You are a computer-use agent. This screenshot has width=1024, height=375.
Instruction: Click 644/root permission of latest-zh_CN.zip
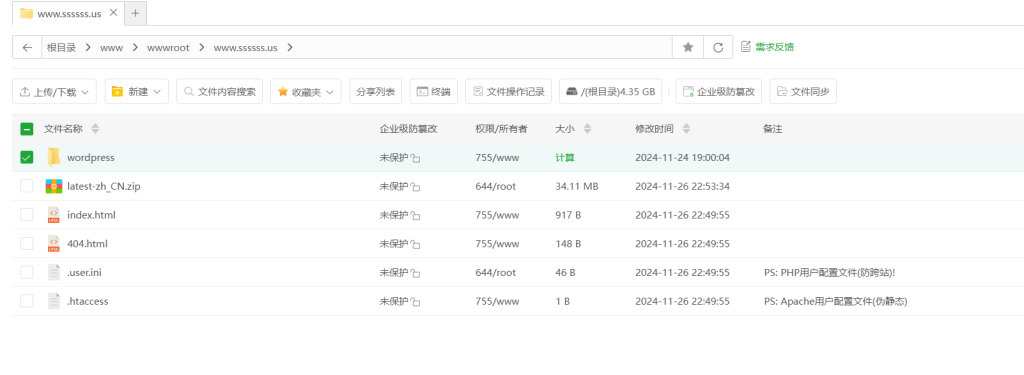point(496,186)
